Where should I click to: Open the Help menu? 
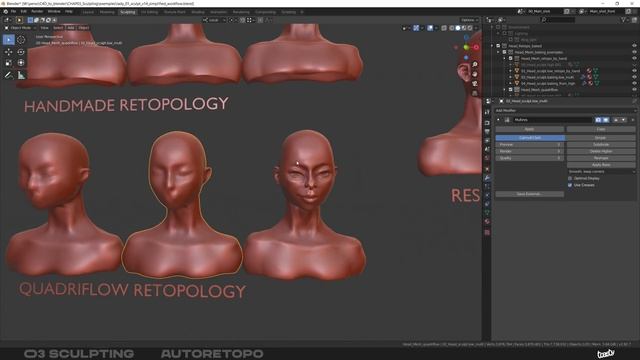[69, 12]
